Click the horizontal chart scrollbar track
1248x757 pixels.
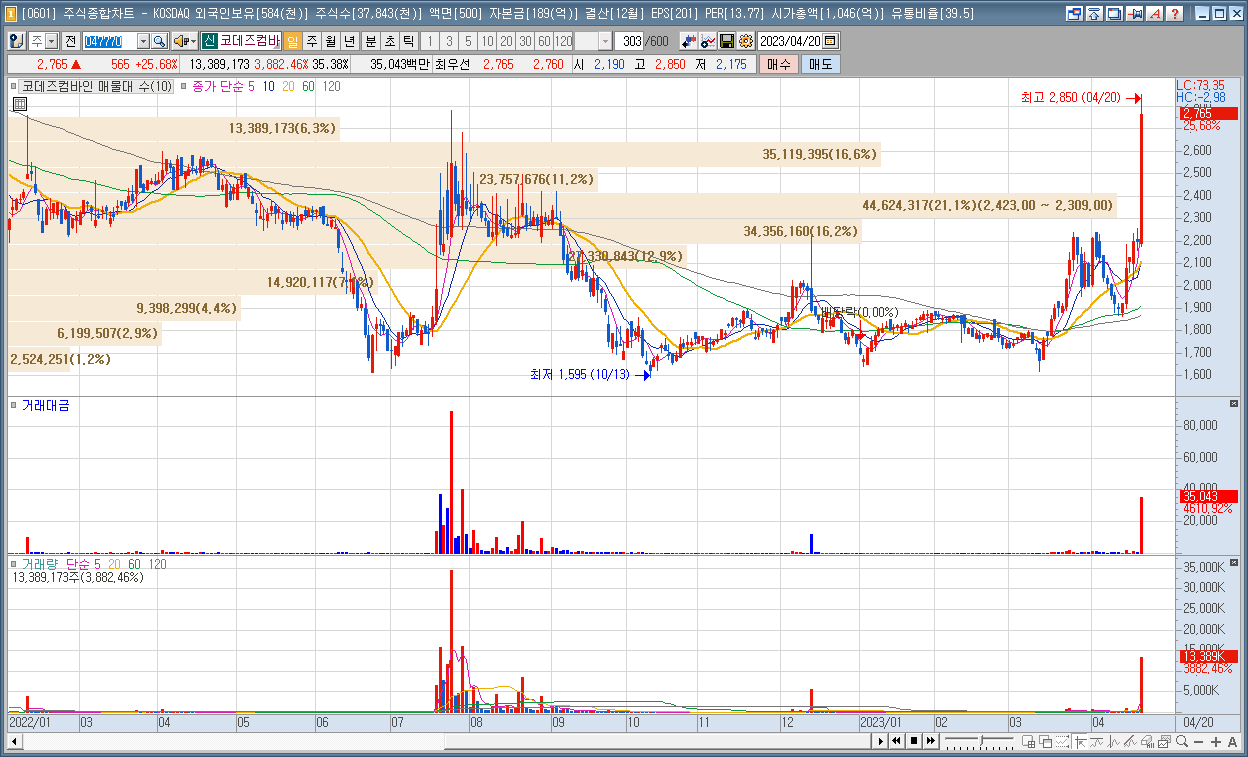pos(445,741)
